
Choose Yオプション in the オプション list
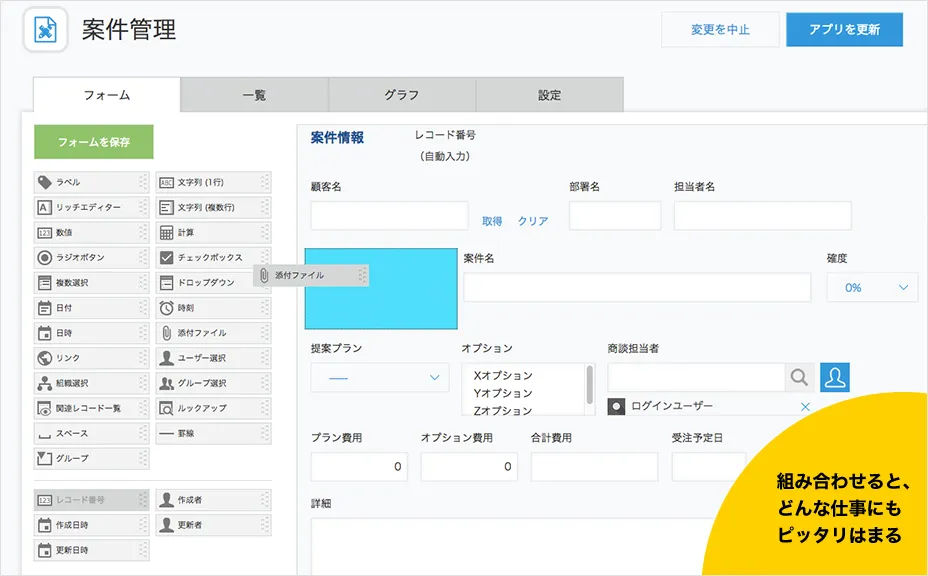[x=503, y=393]
